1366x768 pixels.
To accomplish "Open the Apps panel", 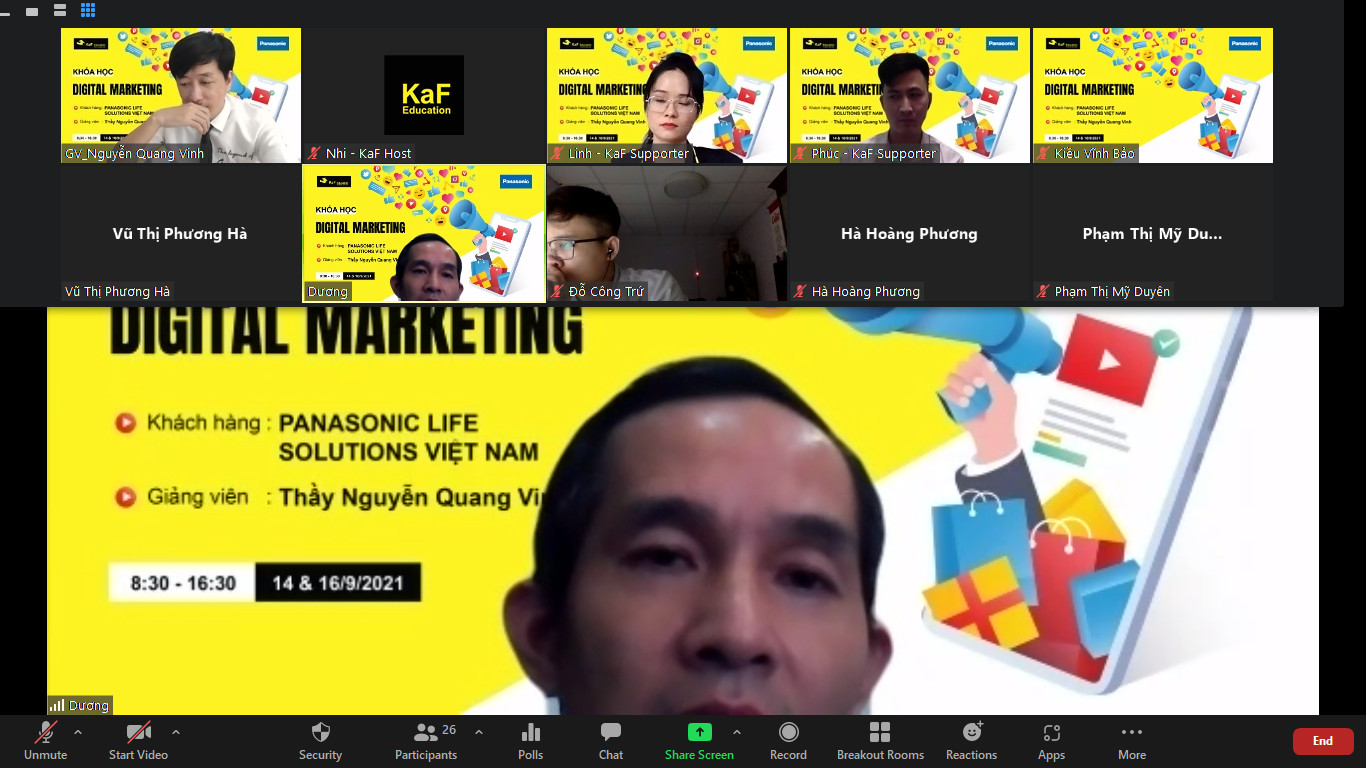I will tap(1051, 741).
